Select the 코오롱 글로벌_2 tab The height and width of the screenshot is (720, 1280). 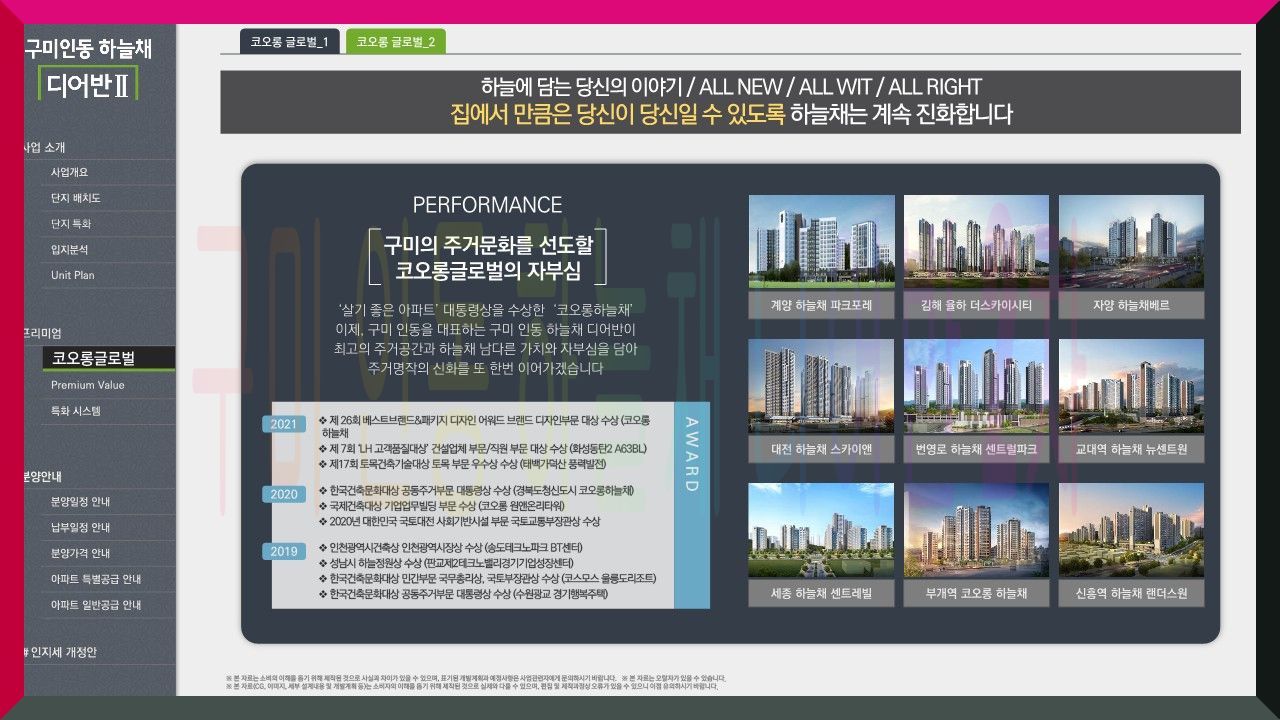pyautogui.click(x=396, y=41)
